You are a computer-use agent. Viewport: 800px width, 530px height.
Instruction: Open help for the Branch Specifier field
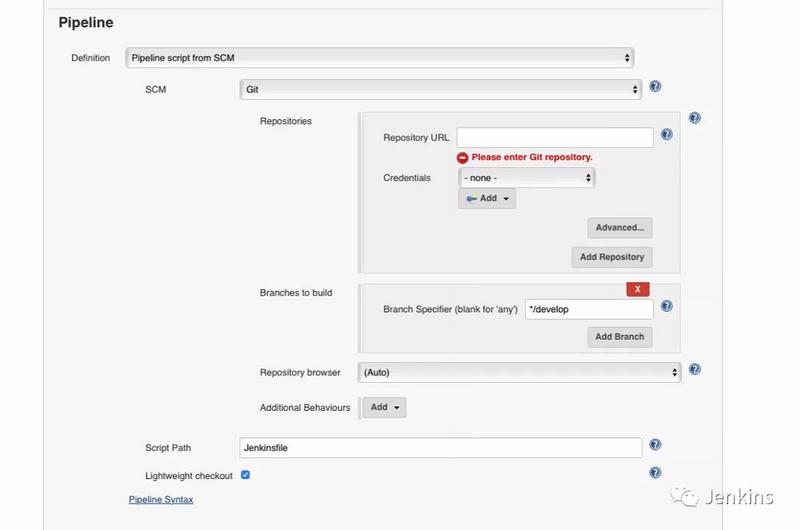(x=666, y=306)
